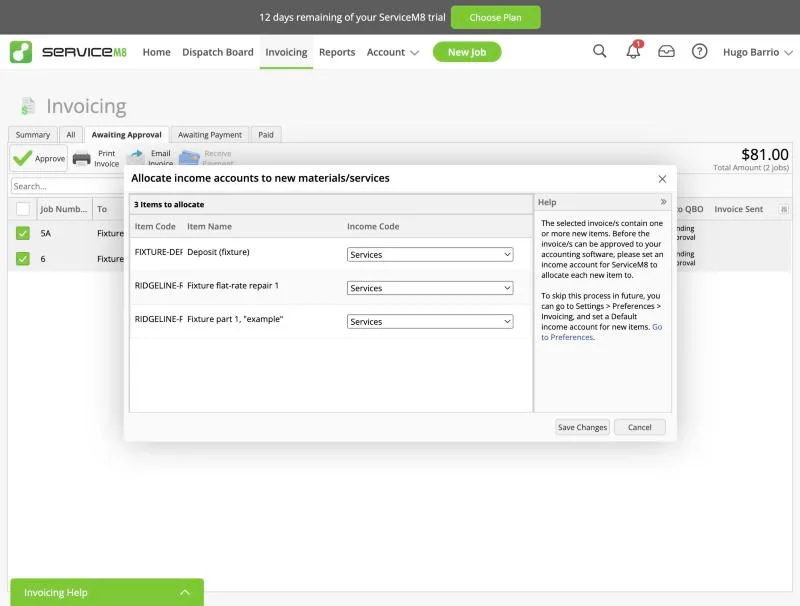800x606 pixels.
Task: Click the Approve checkmark button
Action: [39, 158]
